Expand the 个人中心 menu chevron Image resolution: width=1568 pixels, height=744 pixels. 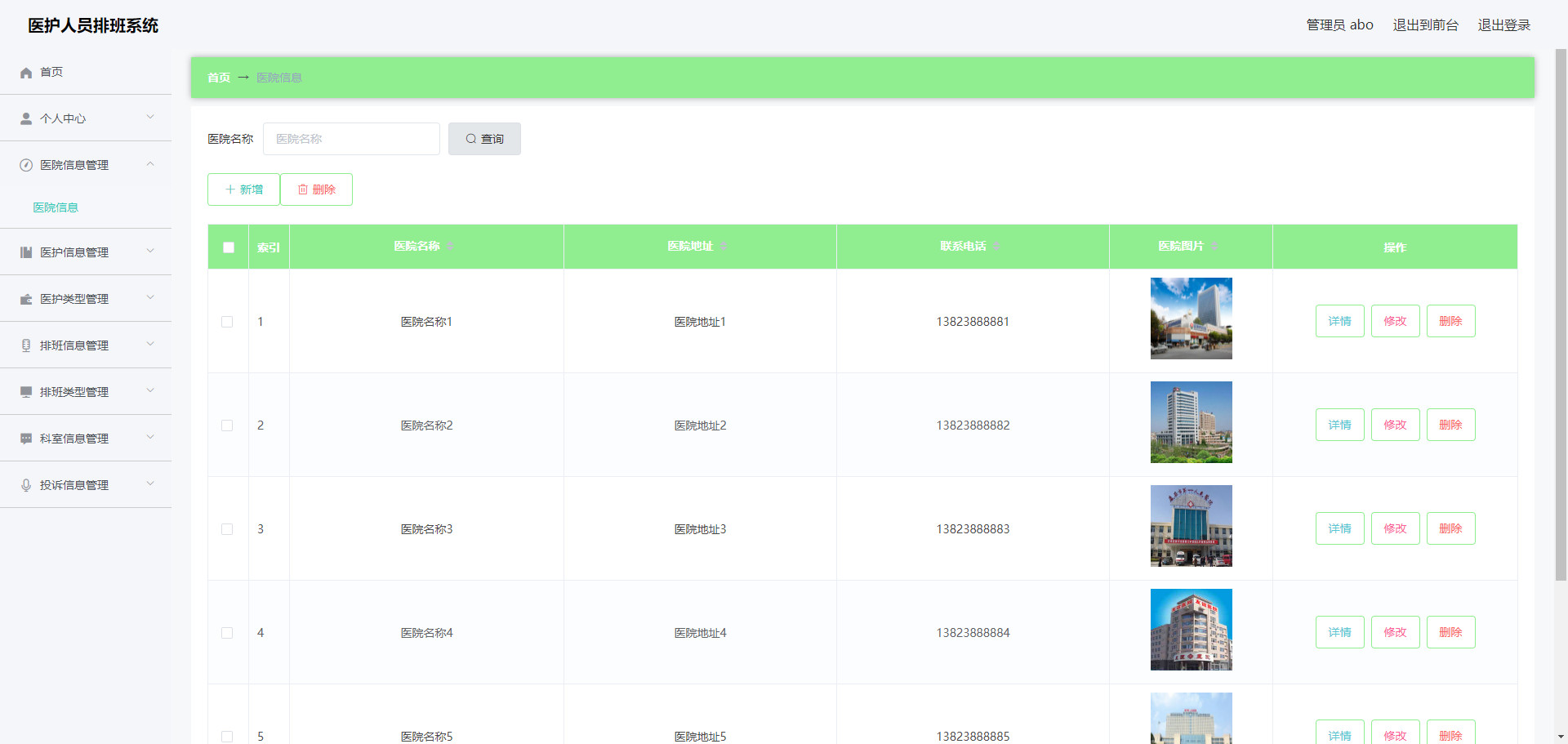[150, 118]
